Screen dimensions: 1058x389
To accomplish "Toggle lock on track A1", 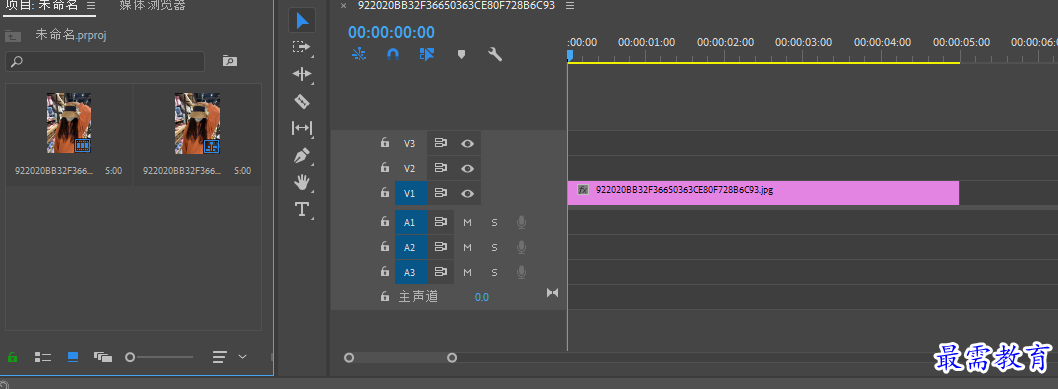I will click(385, 222).
